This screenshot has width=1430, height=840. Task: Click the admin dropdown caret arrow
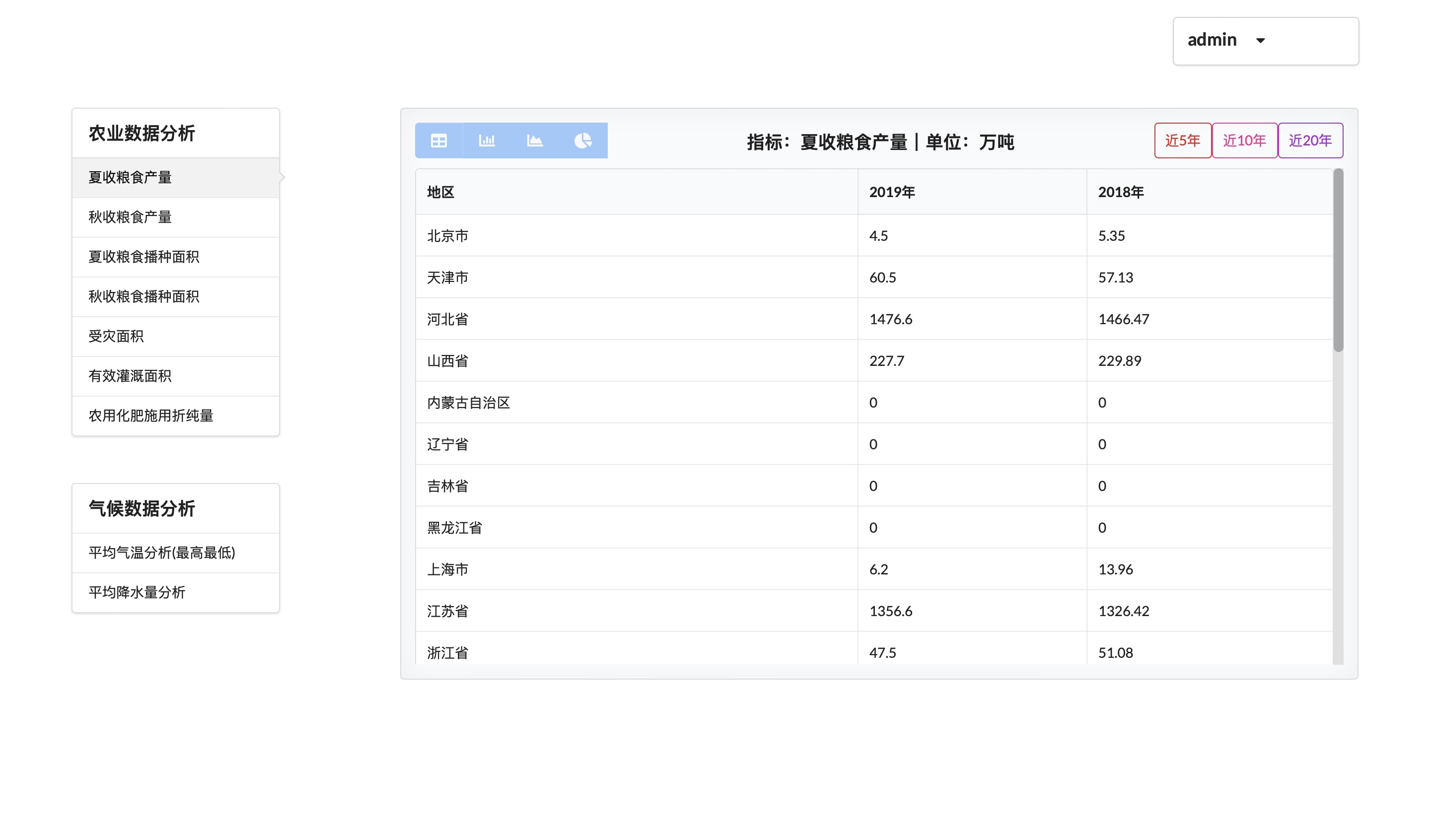(1260, 41)
